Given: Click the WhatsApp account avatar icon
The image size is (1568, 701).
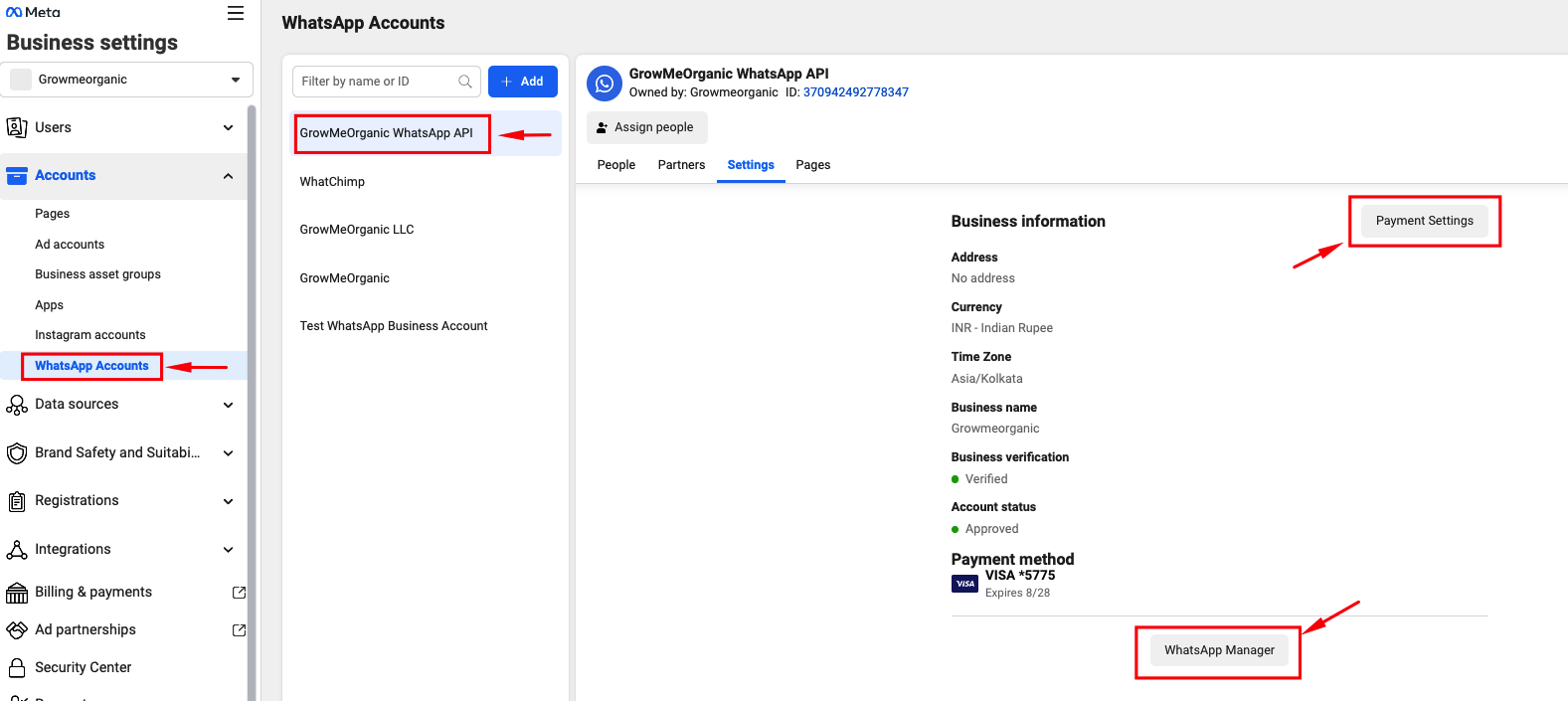Looking at the screenshot, I should point(605,84).
